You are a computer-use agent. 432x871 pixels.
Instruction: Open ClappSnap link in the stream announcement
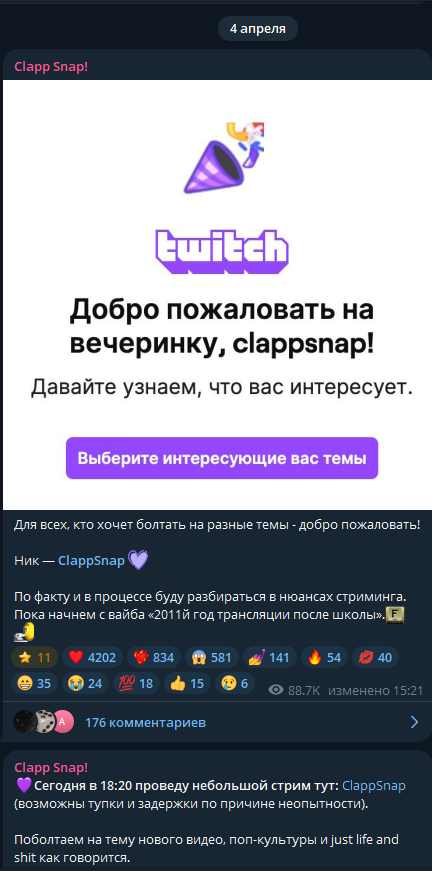point(374,786)
